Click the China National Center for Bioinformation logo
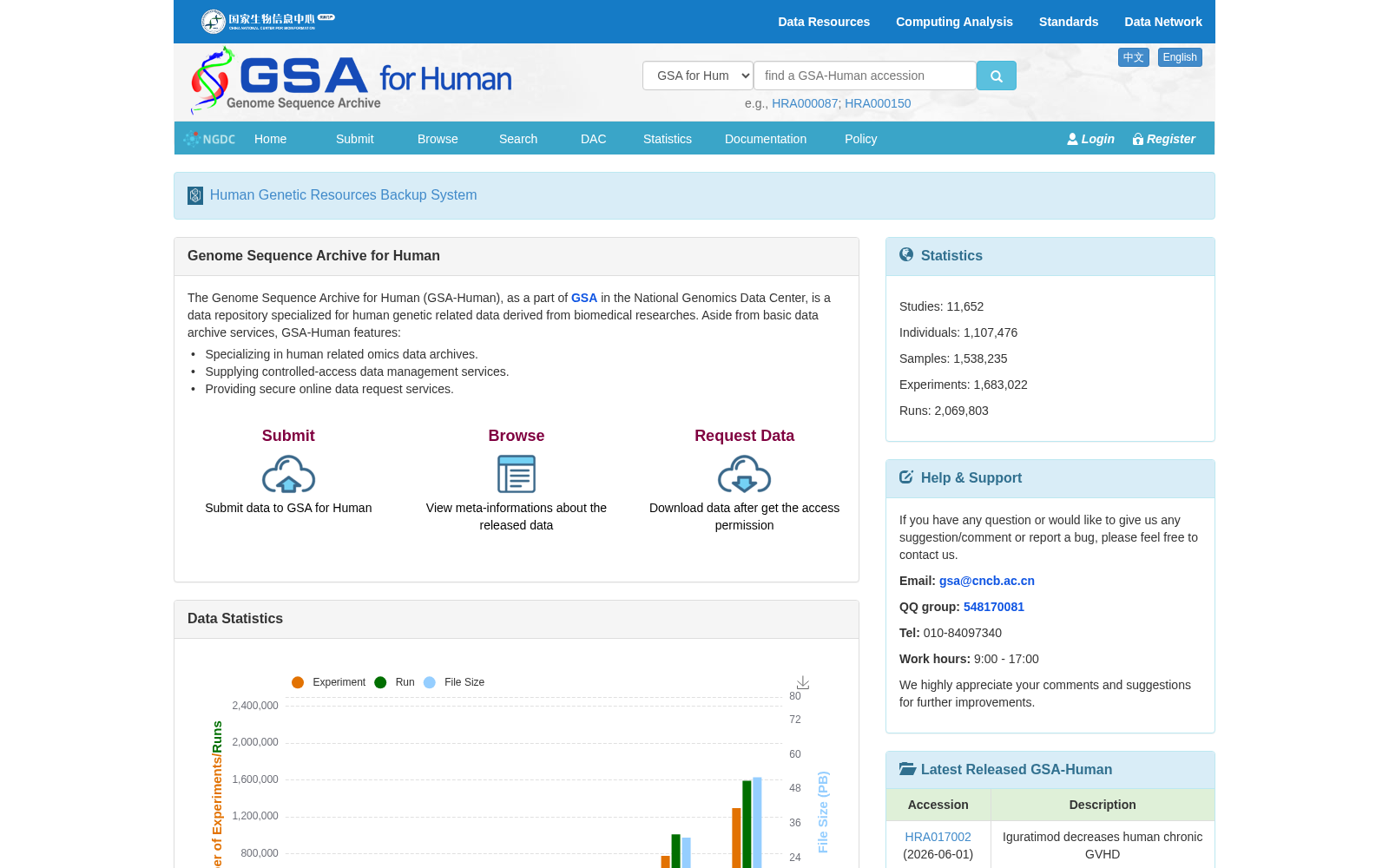The width and height of the screenshot is (1389, 868). [267, 21]
